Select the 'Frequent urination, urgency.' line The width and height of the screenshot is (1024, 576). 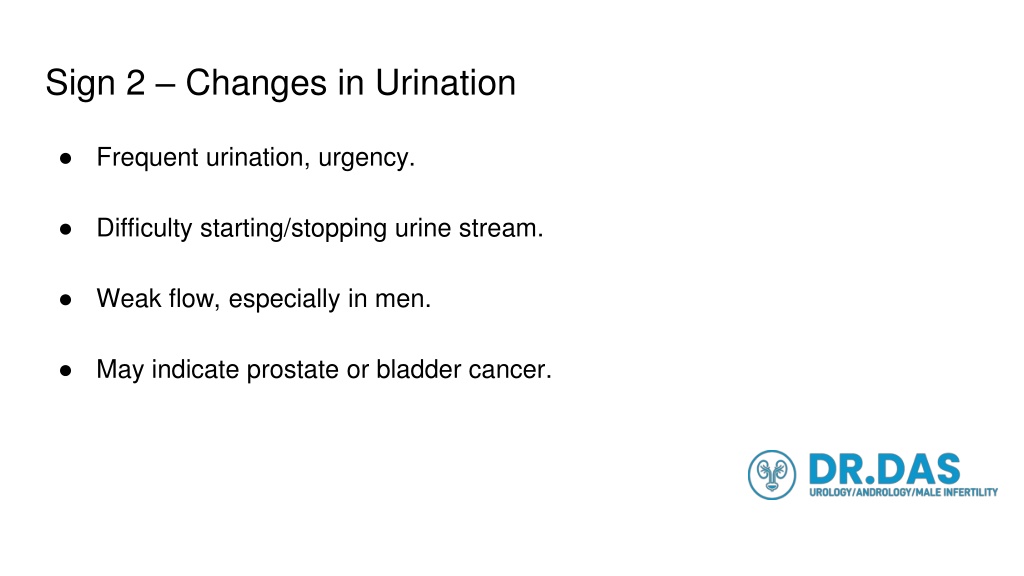pos(256,158)
